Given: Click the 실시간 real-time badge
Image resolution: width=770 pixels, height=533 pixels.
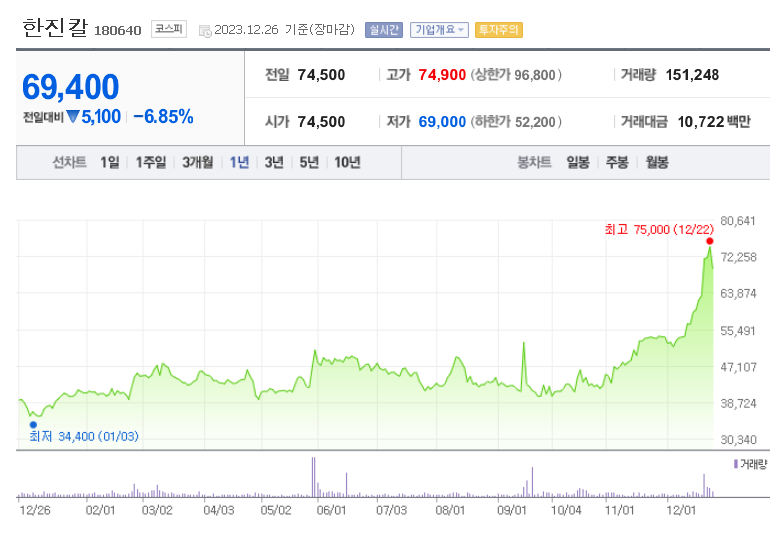Looking at the screenshot, I should [x=384, y=30].
